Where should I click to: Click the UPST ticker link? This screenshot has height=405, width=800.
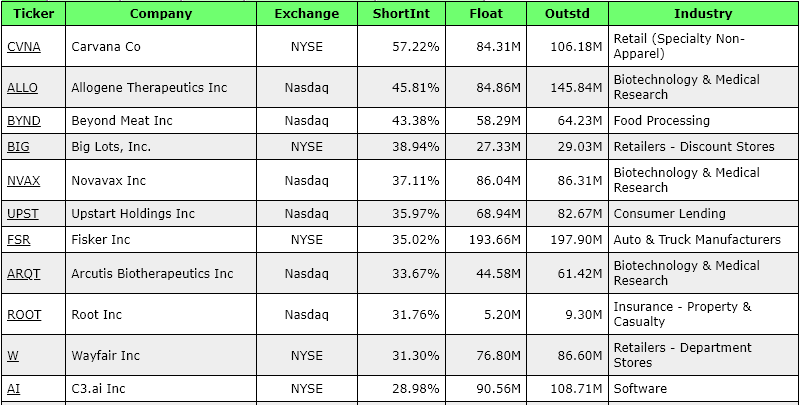(x=23, y=214)
